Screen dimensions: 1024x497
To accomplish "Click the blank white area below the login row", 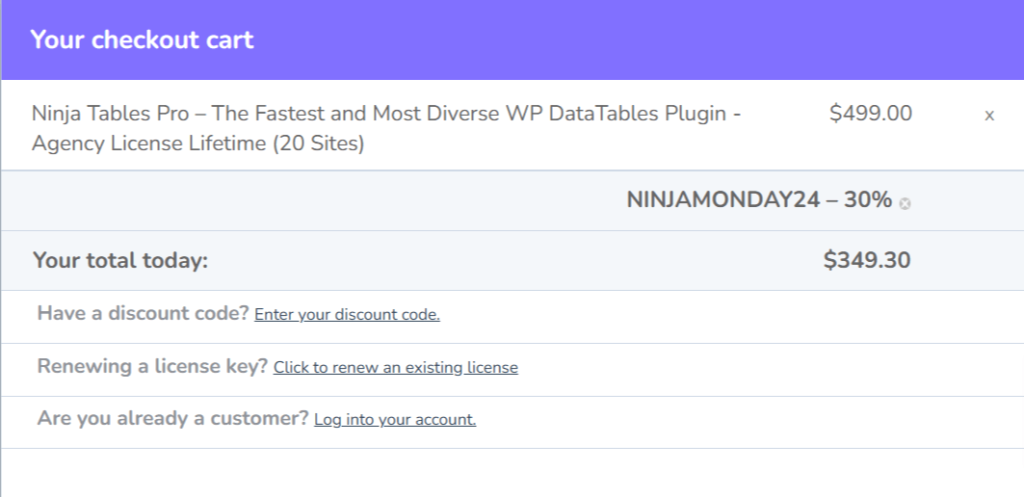I will point(500,473).
